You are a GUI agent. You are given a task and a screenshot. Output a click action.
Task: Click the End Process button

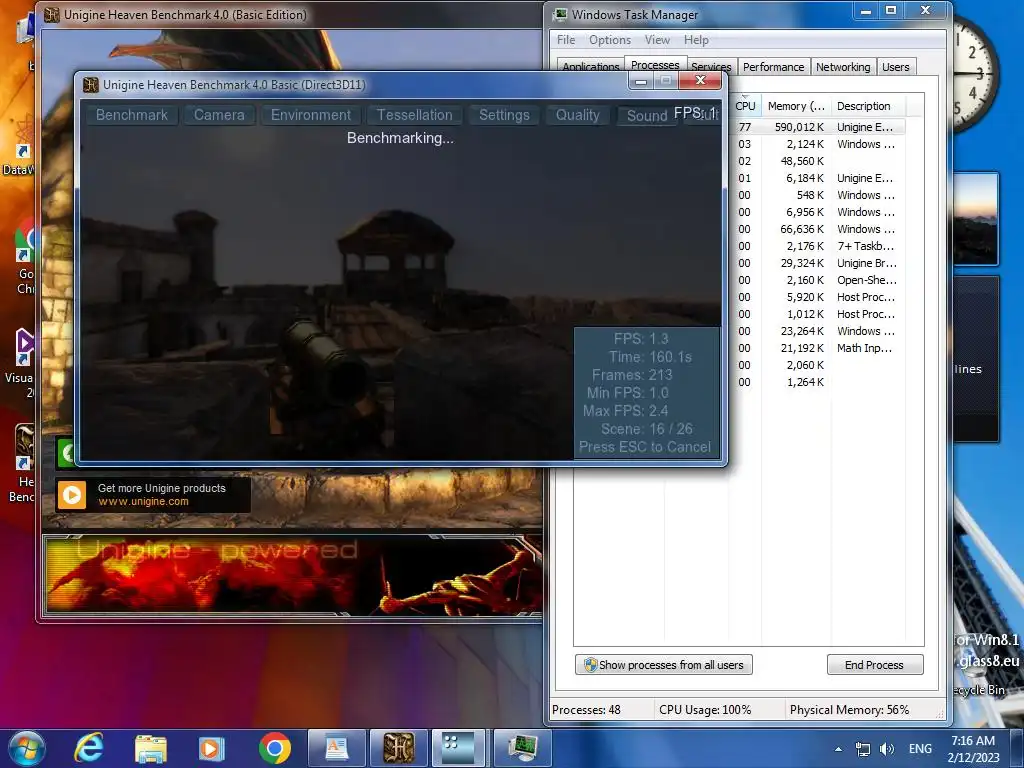[874, 665]
